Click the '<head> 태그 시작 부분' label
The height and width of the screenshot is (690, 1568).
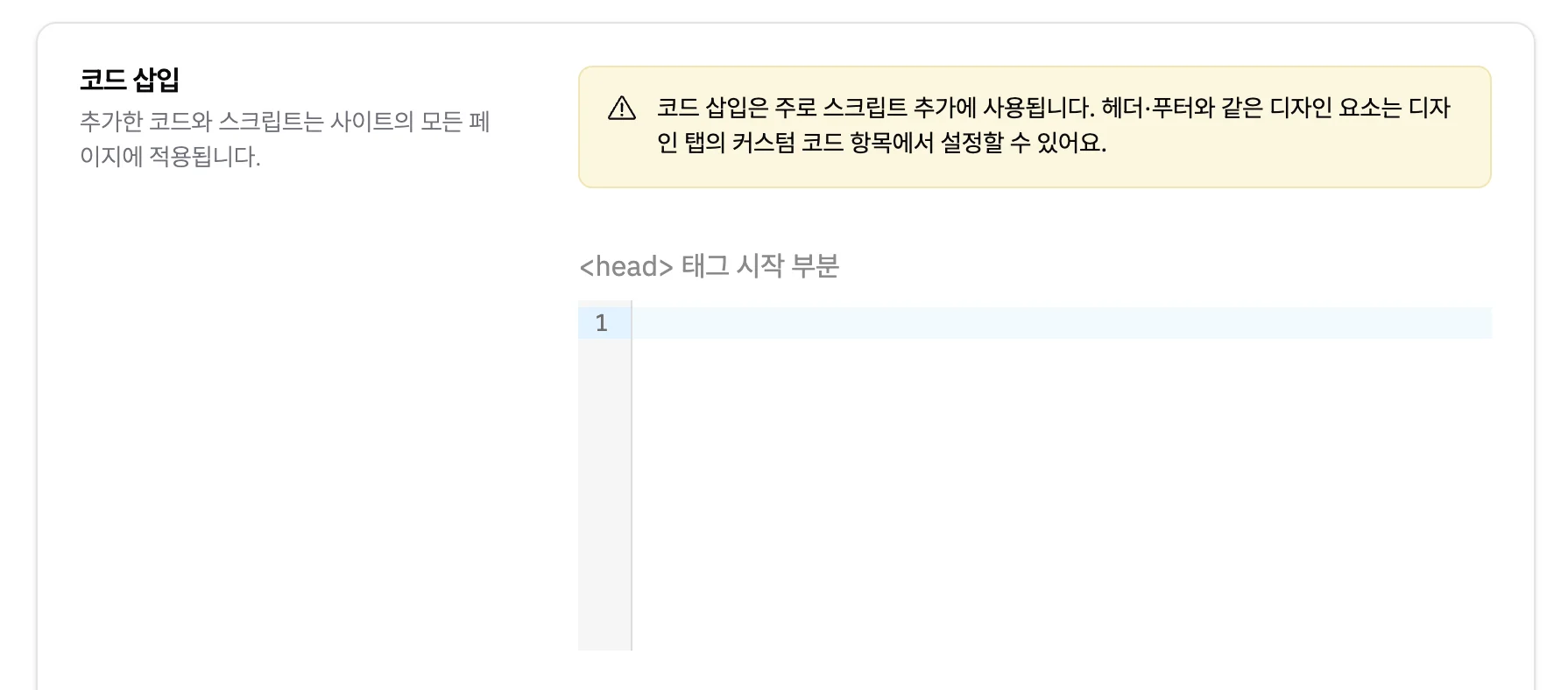point(709,266)
